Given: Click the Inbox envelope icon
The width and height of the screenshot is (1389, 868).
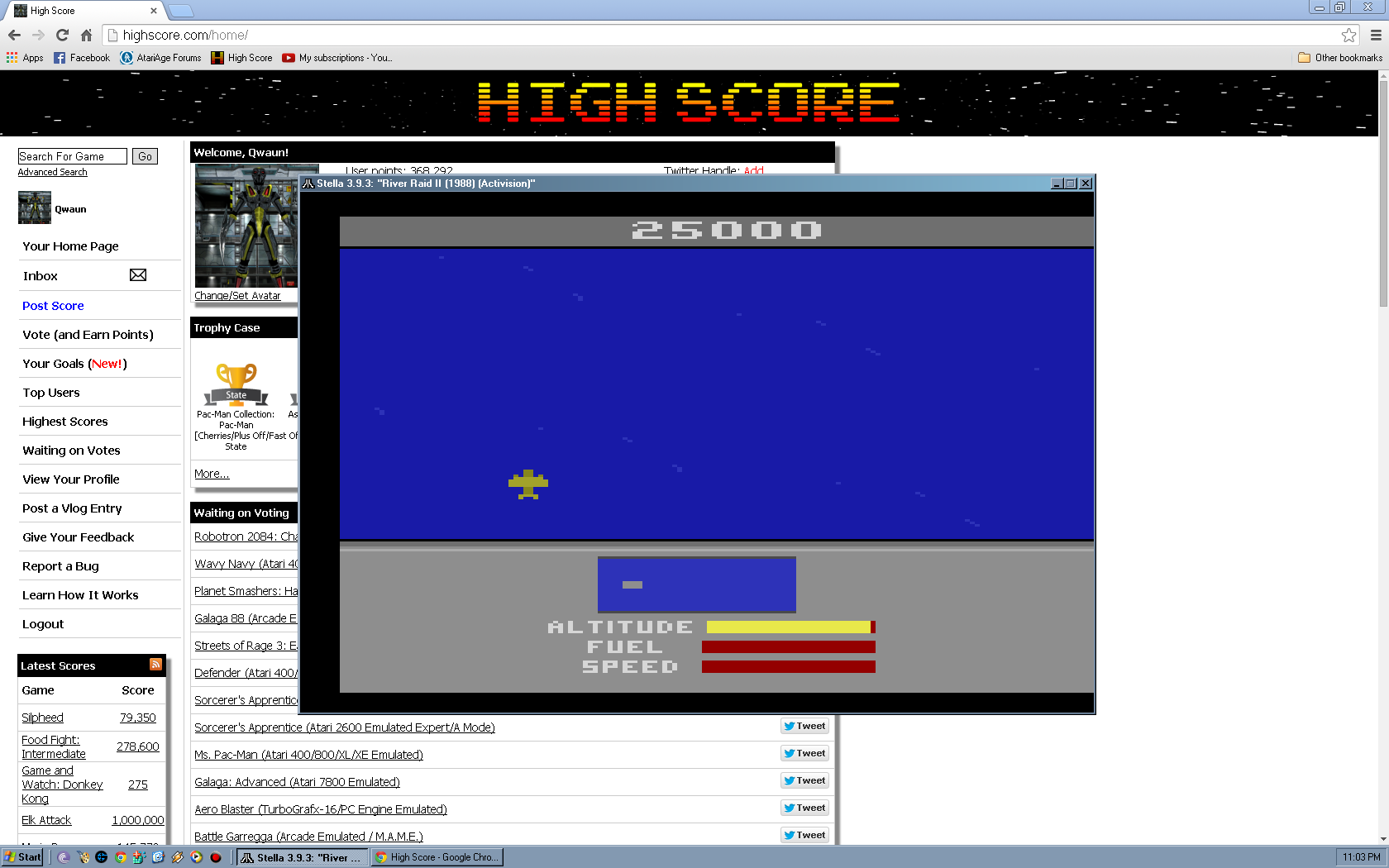Looking at the screenshot, I should click(x=138, y=275).
